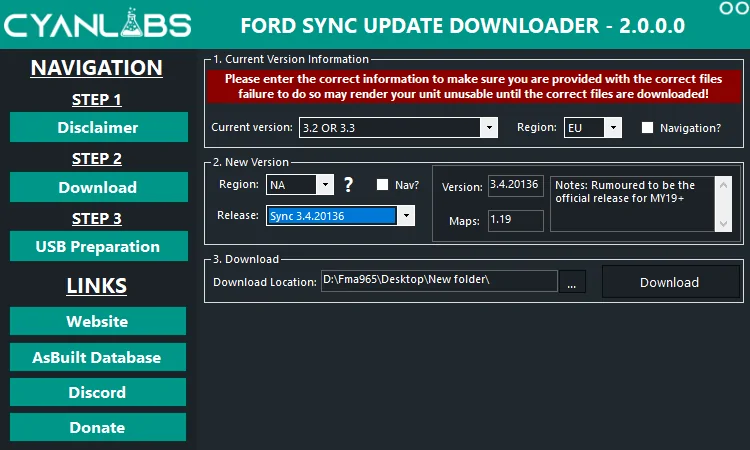Click the Notes scrollbar up arrow
Screen dimensions: 750x450
(723, 185)
